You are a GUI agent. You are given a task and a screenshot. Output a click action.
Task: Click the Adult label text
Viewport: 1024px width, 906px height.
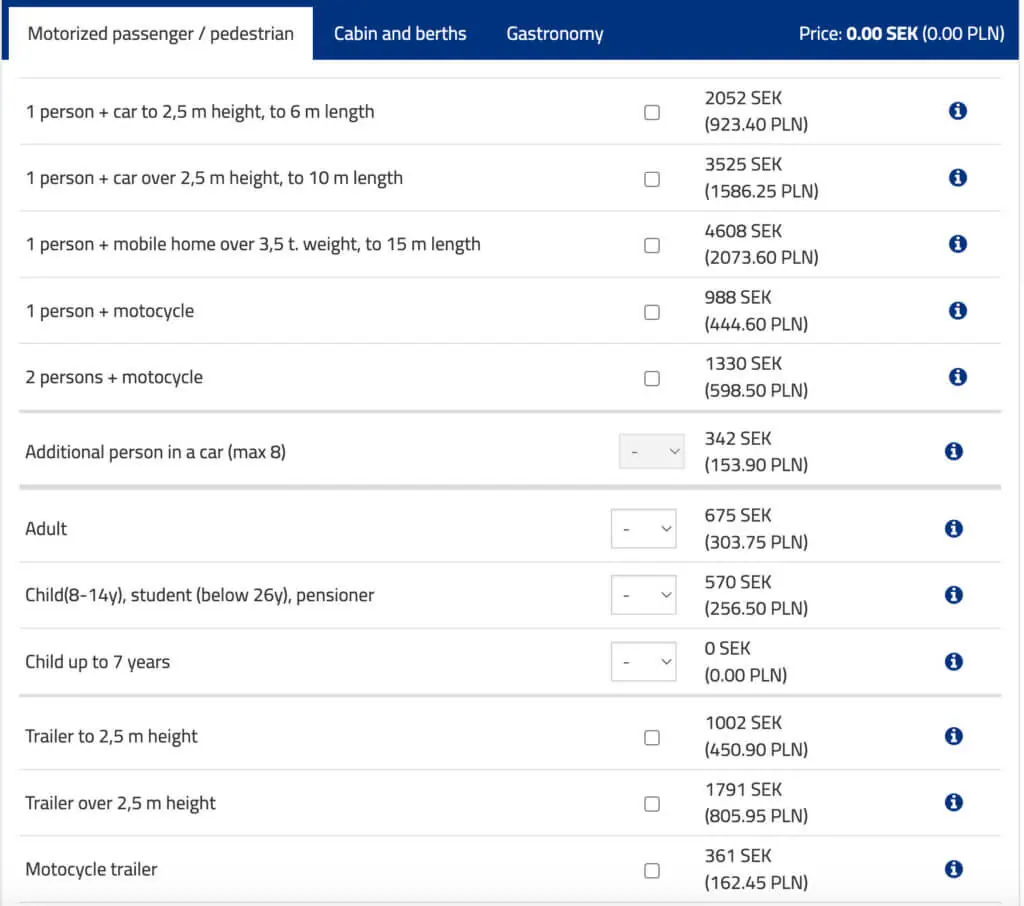(x=46, y=528)
